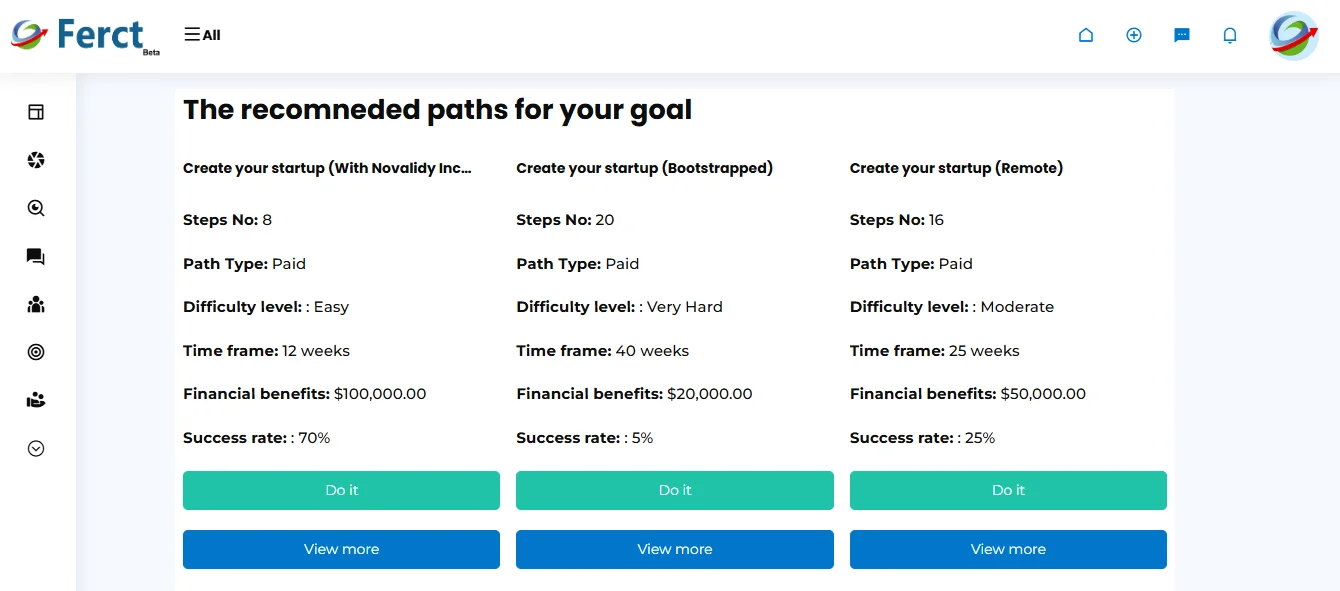Open the people group icon in the sidebar
Screen dimensions: 1340x591
click(36, 305)
